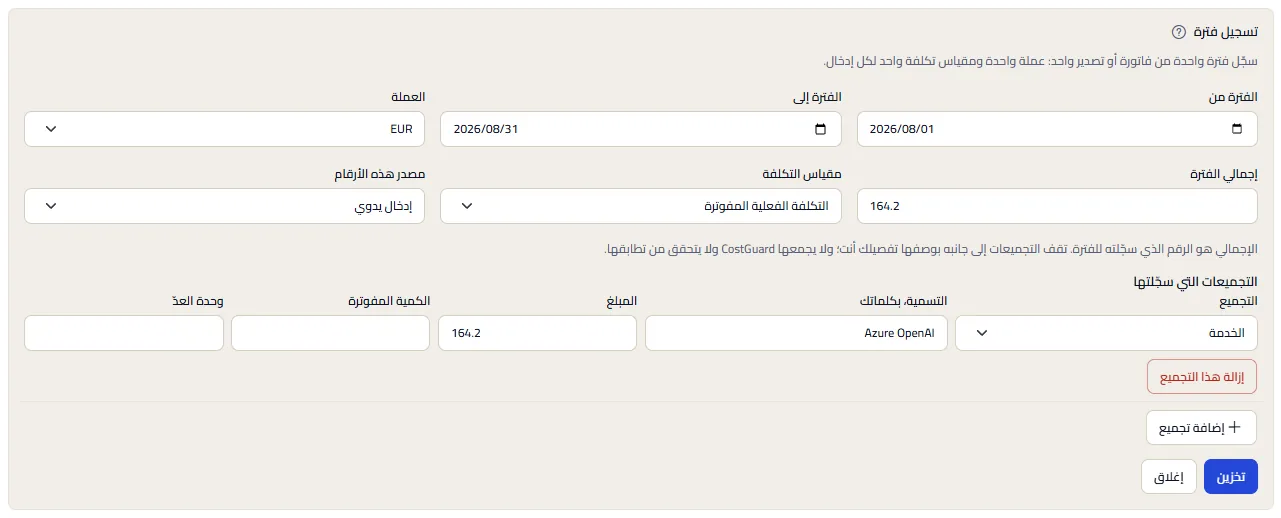Open the مقياس التكلفة dropdown
Viewport: 1281px width, 518px height.
(x=641, y=206)
